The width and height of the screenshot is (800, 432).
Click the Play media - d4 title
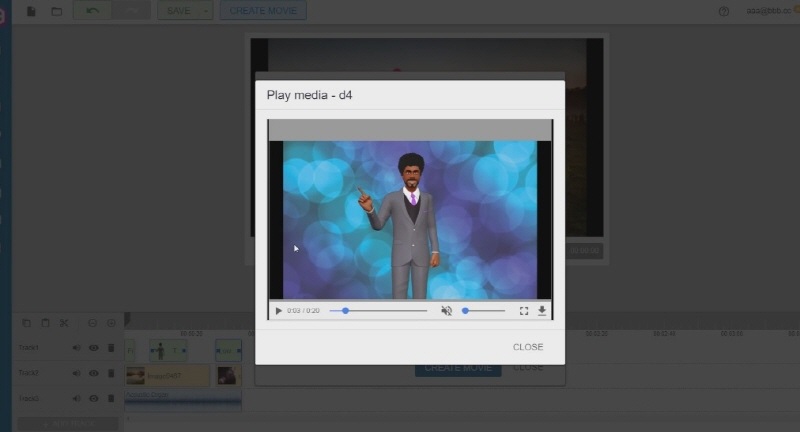click(x=309, y=95)
